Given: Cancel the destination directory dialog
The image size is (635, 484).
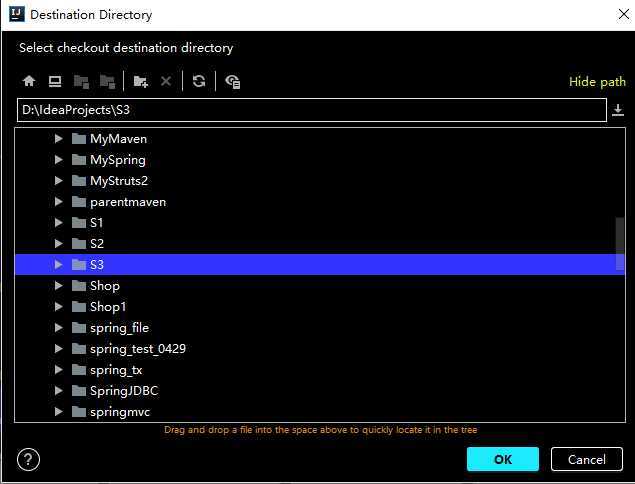Looking at the screenshot, I should coord(586,459).
